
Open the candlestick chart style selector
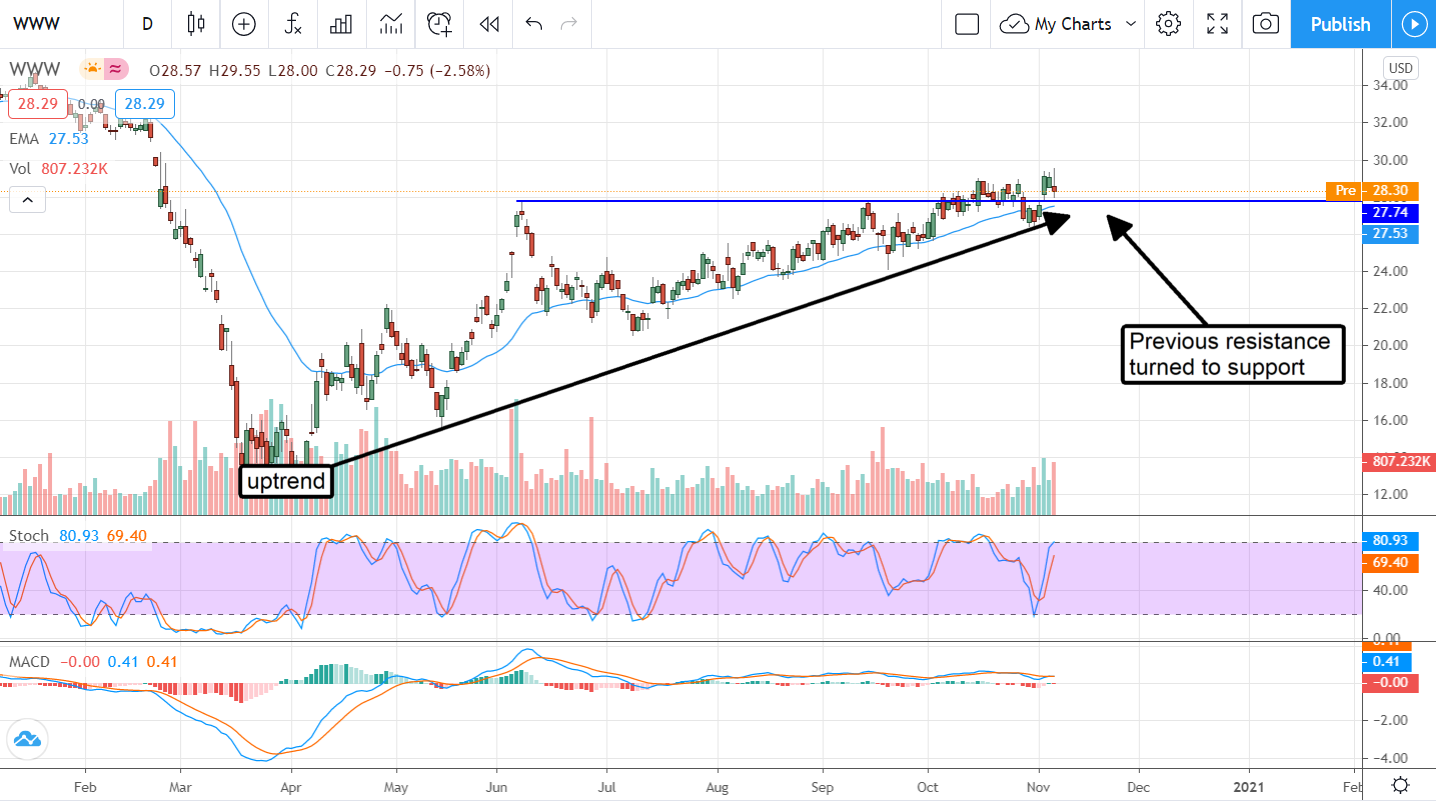(195, 24)
